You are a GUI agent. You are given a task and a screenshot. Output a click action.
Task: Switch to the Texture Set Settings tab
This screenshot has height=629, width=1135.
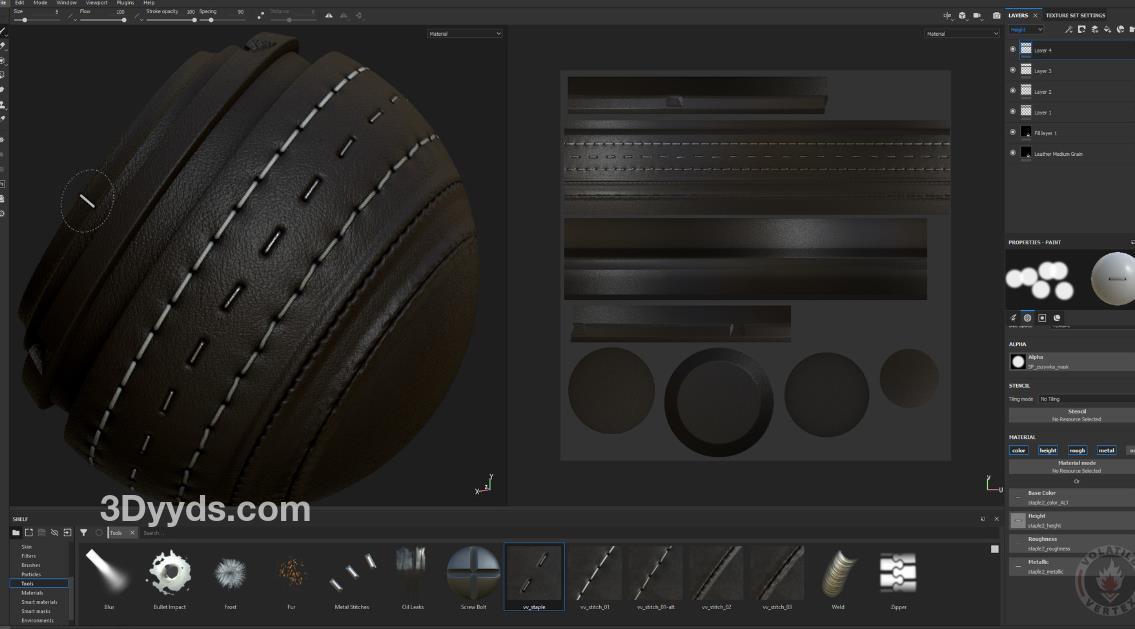[1075, 16]
